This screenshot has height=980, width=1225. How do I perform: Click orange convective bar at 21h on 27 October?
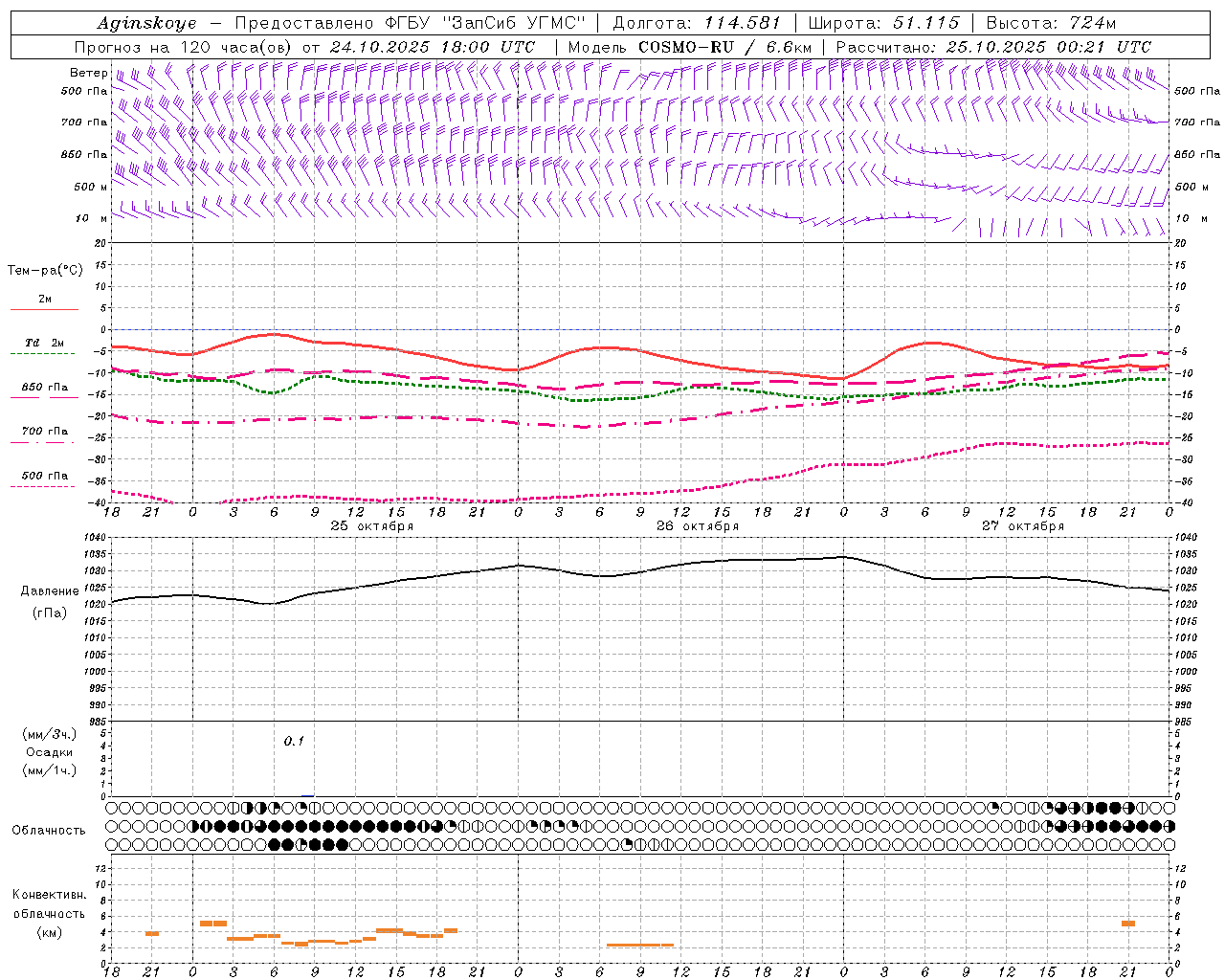[1128, 924]
